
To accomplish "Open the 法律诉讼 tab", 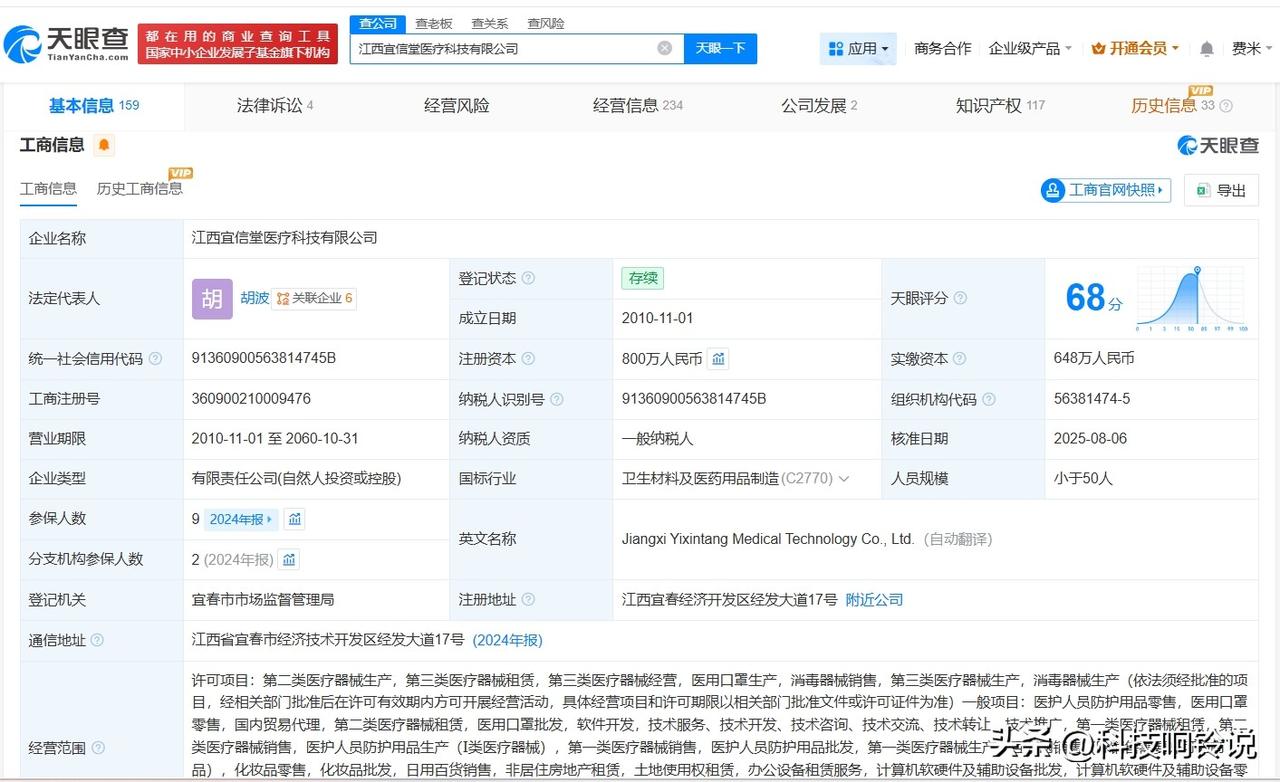I will tap(275, 106).
